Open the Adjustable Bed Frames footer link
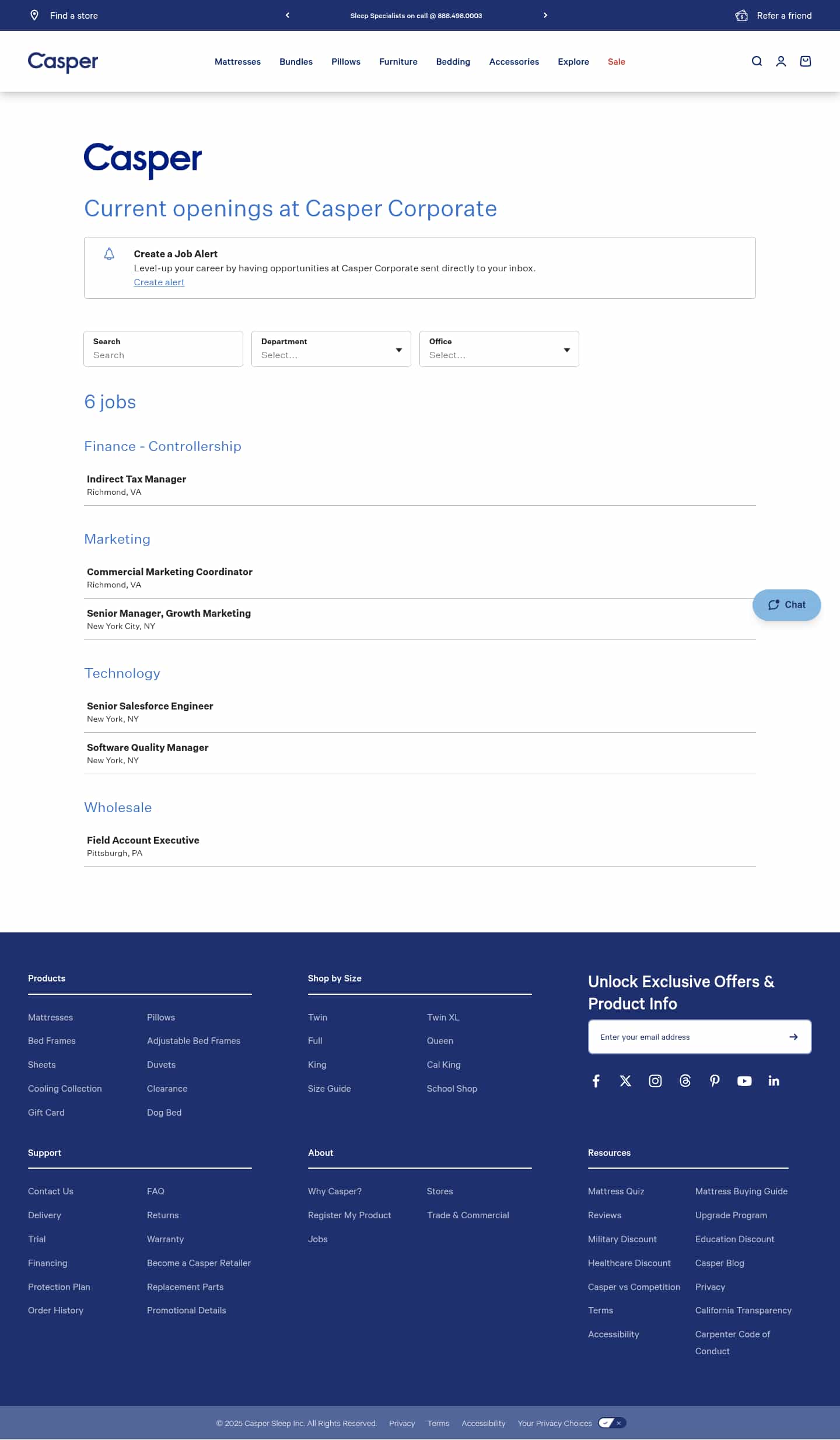 coord(194,1041)
